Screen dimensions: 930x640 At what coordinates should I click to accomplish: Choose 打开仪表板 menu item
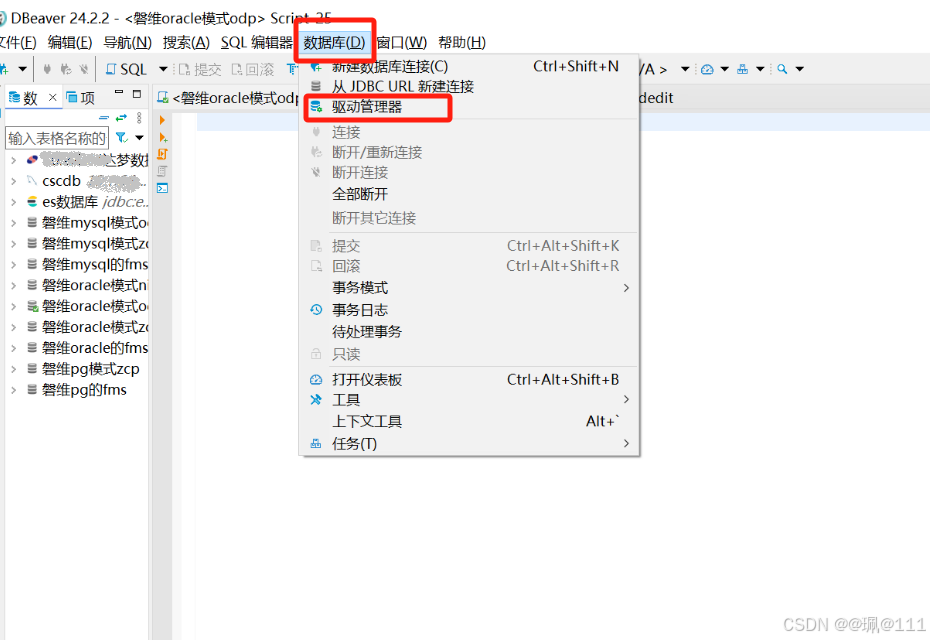pos(469,380)
